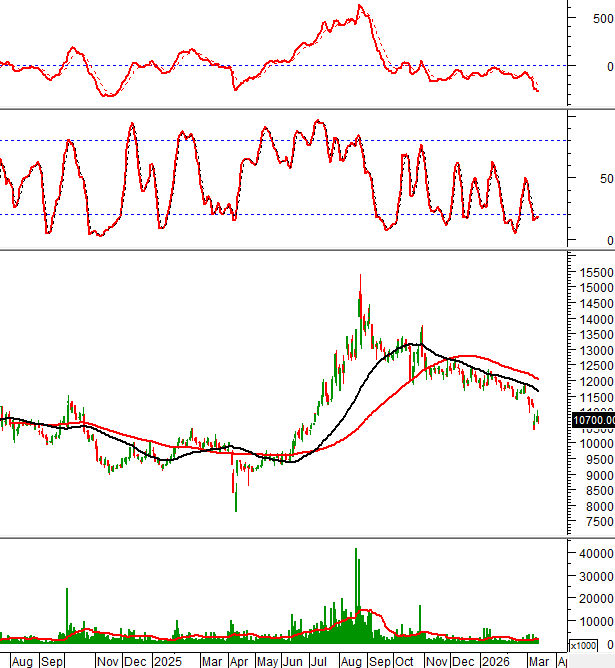Click the highest candlestick peak near 15500

coord(360,277)
